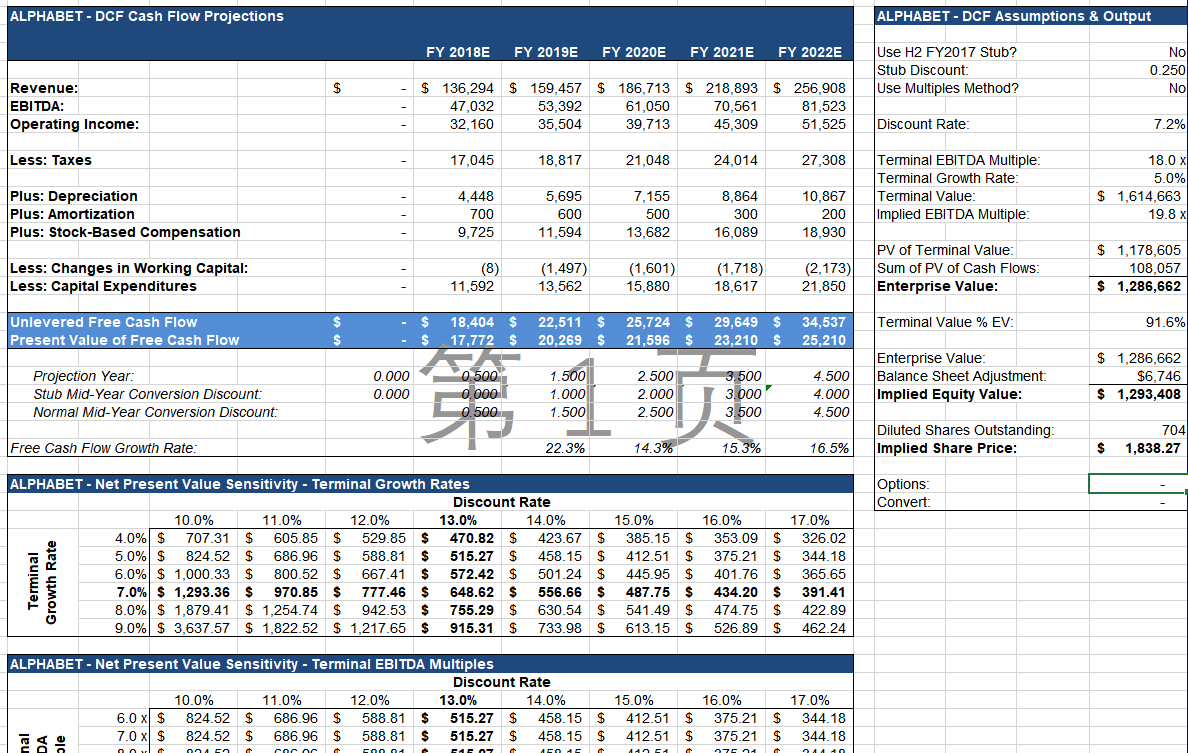Click the 'Sensitivity - Terminal Growth Rates' section header
This screenshot has width=1188, height=753.
click(239, 484)
